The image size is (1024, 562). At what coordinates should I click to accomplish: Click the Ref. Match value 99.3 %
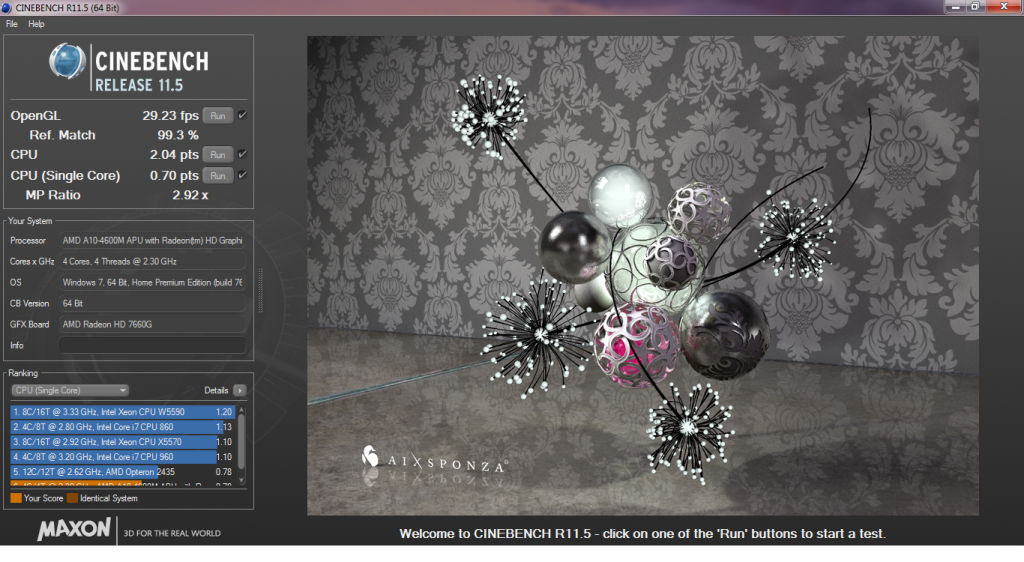(x=178, y=135)
